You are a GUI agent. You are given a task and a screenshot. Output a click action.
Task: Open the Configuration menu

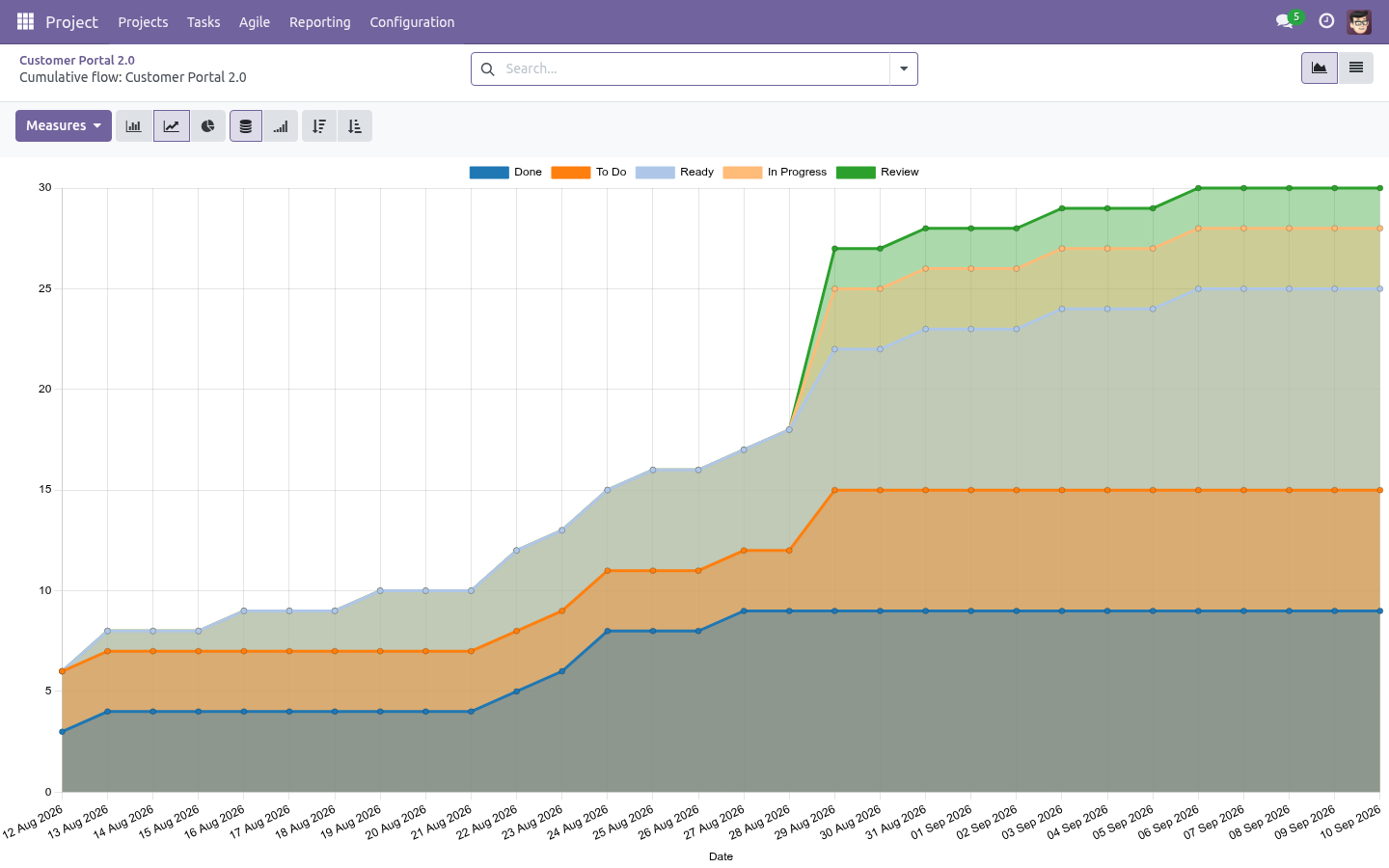(x=412, y=22)
